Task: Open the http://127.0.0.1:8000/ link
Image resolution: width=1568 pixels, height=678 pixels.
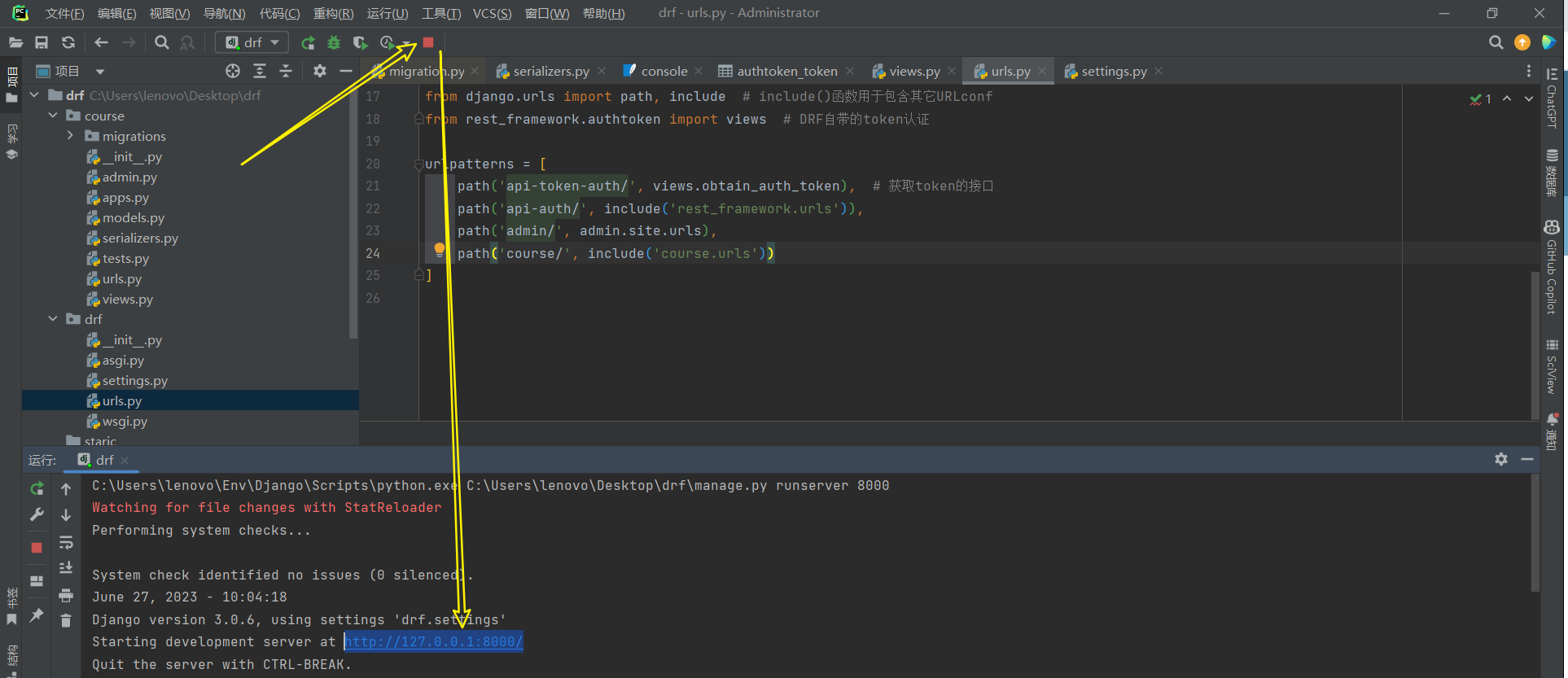Action: (433, 642)
